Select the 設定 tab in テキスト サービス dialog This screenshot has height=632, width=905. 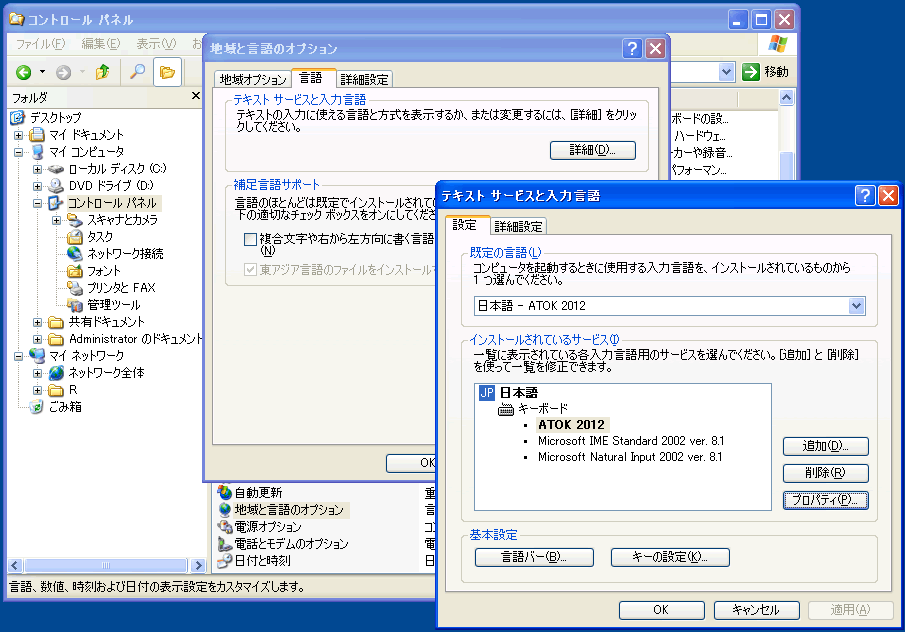click(465, 225)
